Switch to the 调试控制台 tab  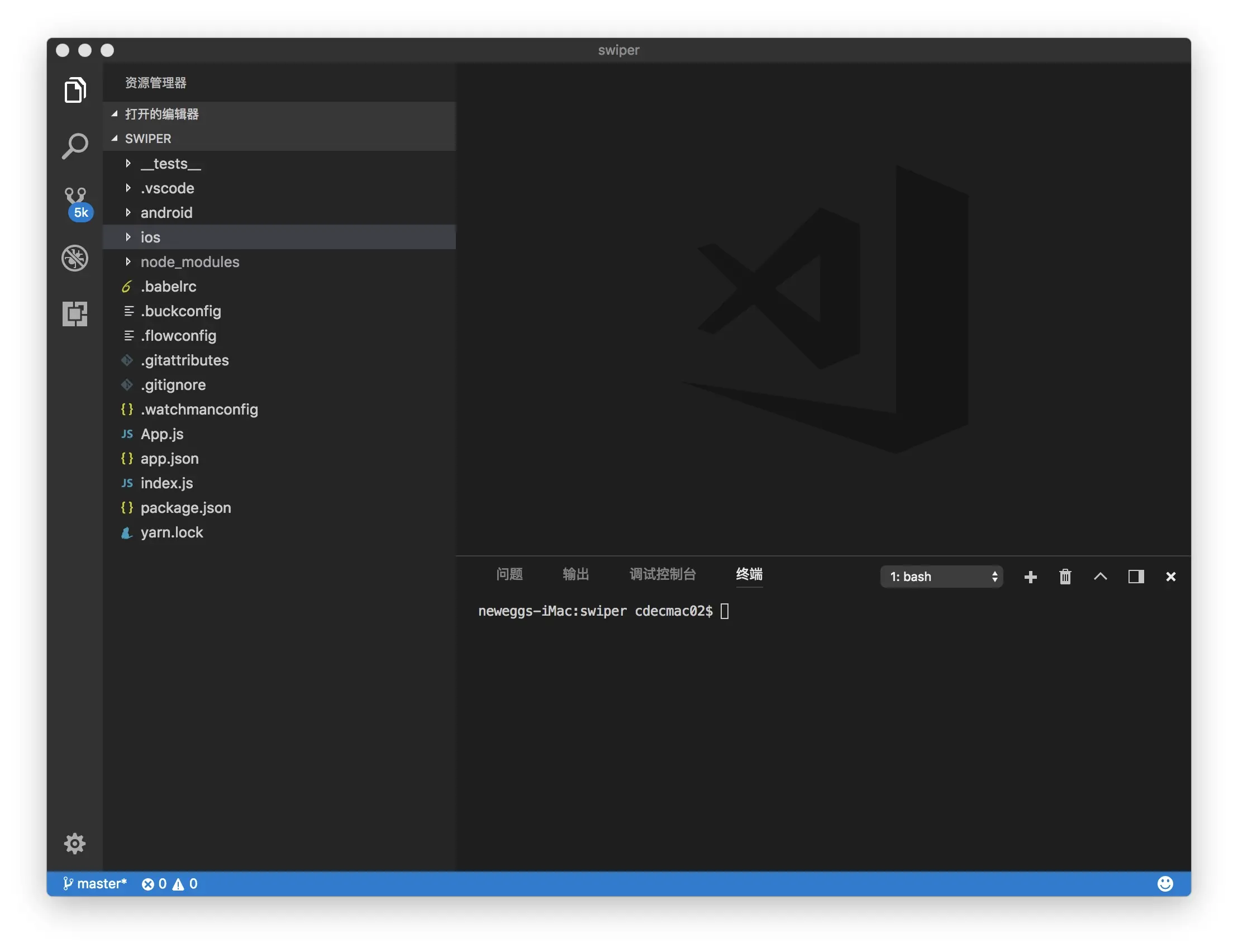pyautogui.click(x=662, y=574)
